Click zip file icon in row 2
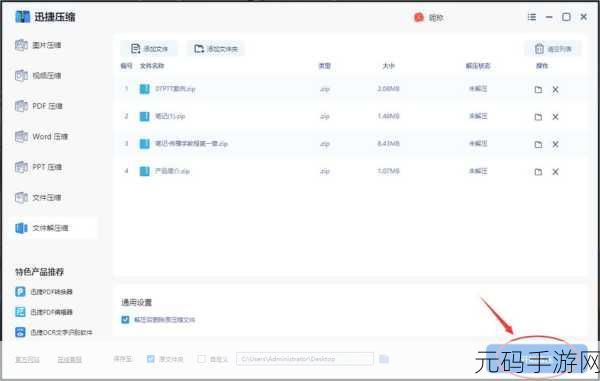Screen dimensions: 600x381 [144, 116]
